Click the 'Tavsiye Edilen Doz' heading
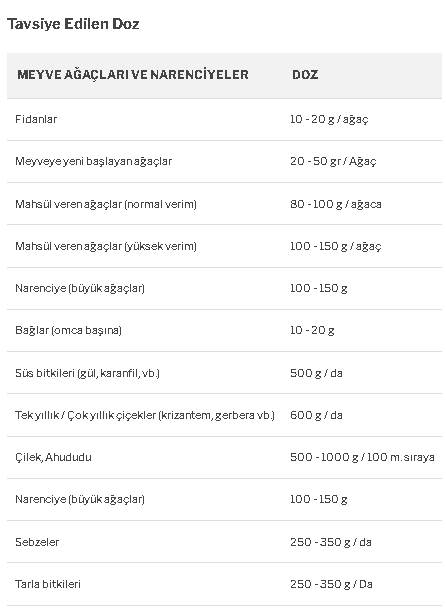The image size is (446, 615). coord(73,24)
